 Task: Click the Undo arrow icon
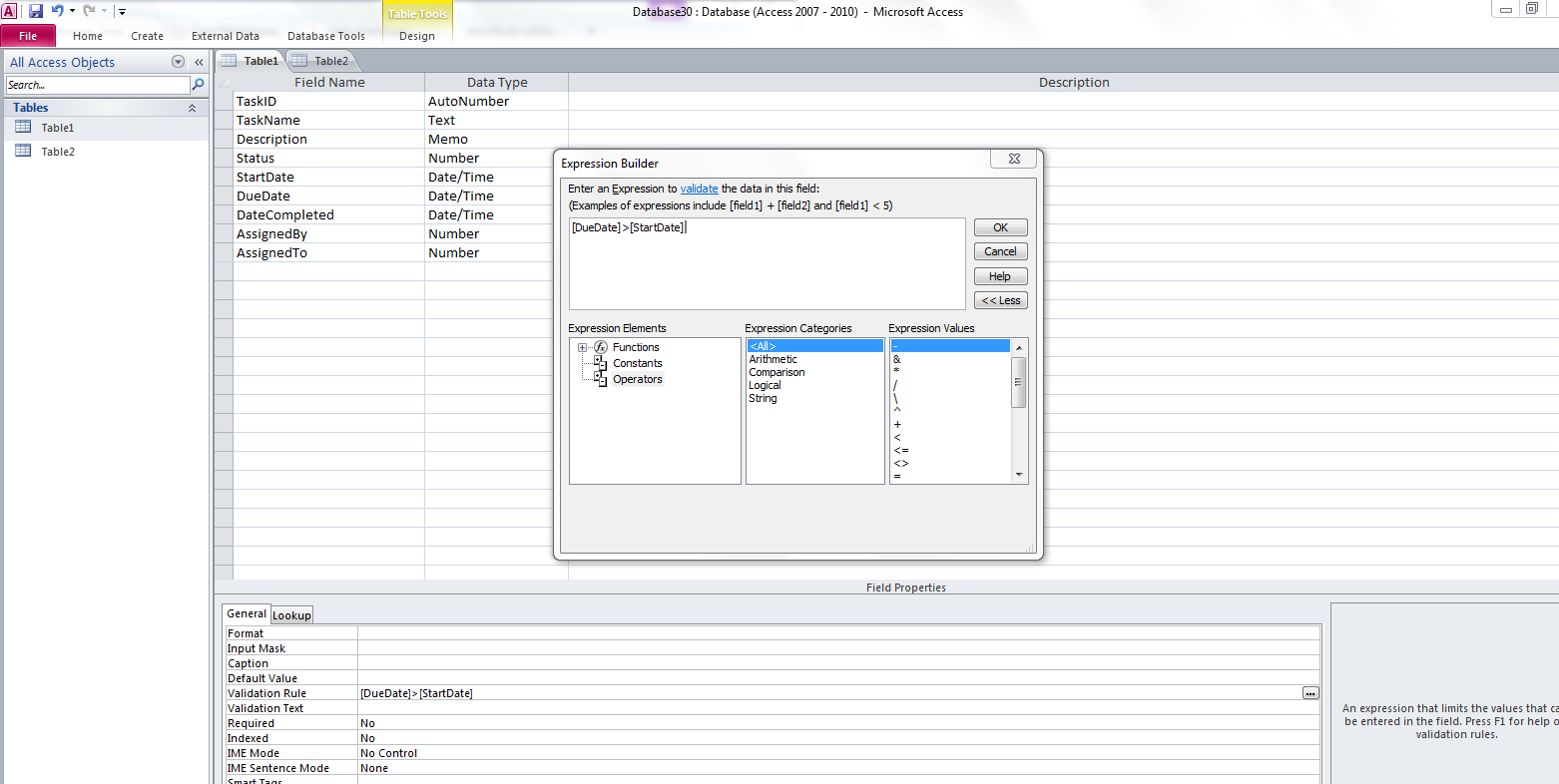point(58,11)
